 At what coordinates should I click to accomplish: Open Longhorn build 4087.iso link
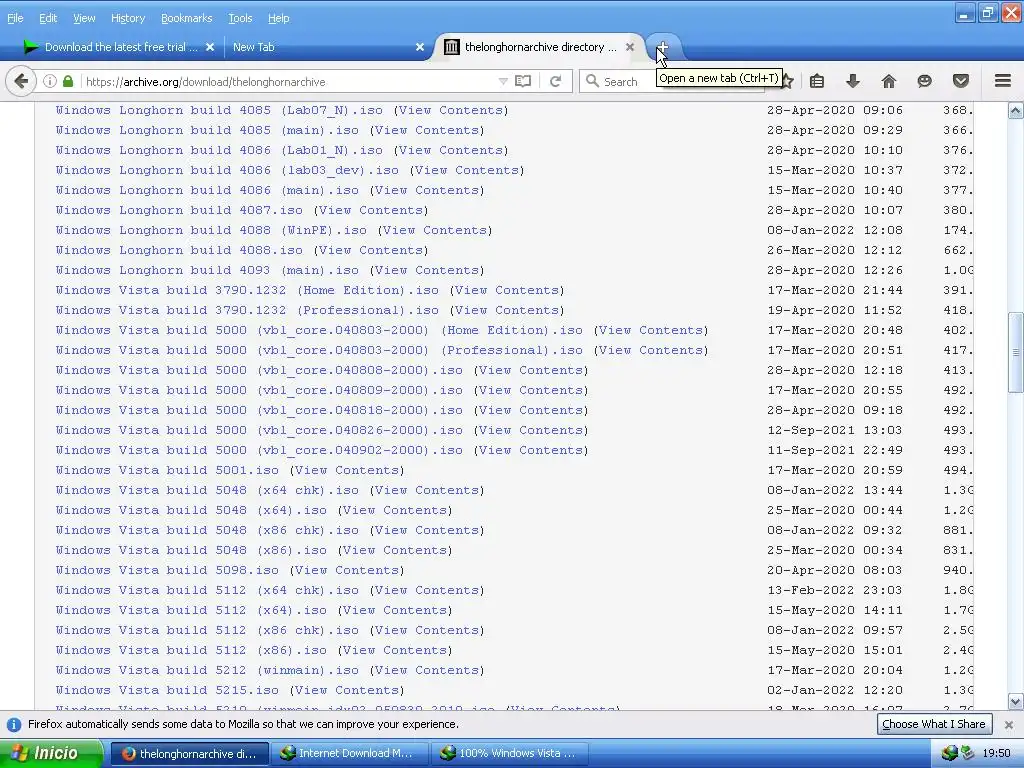click(x=180, y=210)
